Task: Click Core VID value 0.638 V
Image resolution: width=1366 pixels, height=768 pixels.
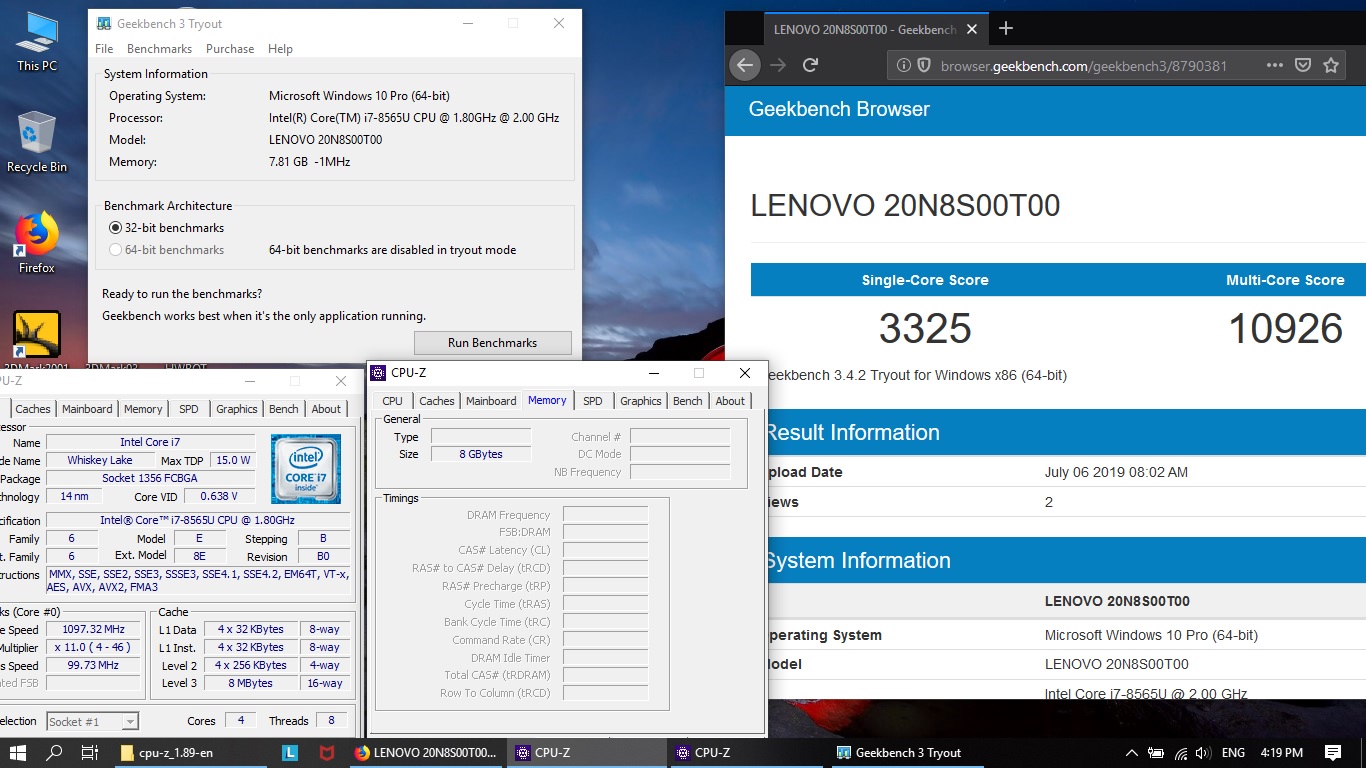Action: [x=219, y=496]
